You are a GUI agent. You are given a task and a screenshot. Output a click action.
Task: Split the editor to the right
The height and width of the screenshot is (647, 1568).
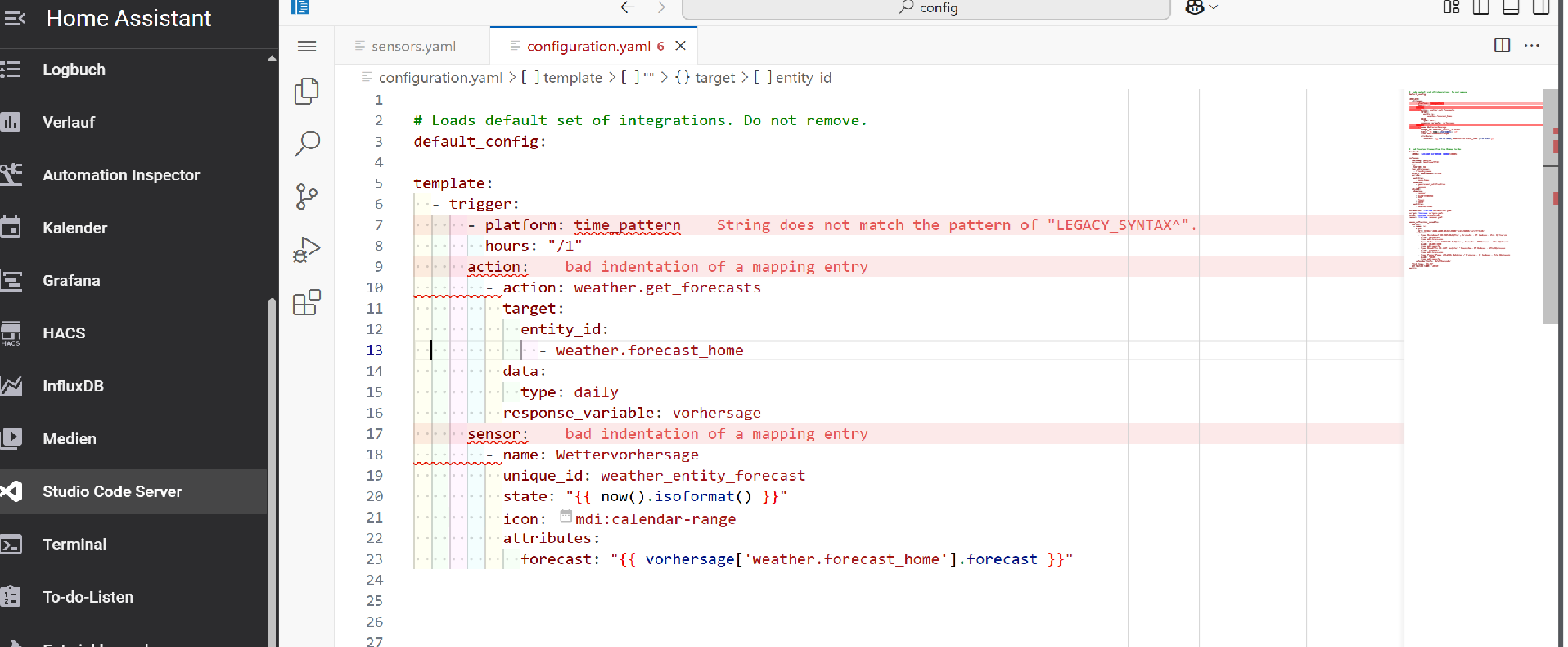pos(1502,46)
